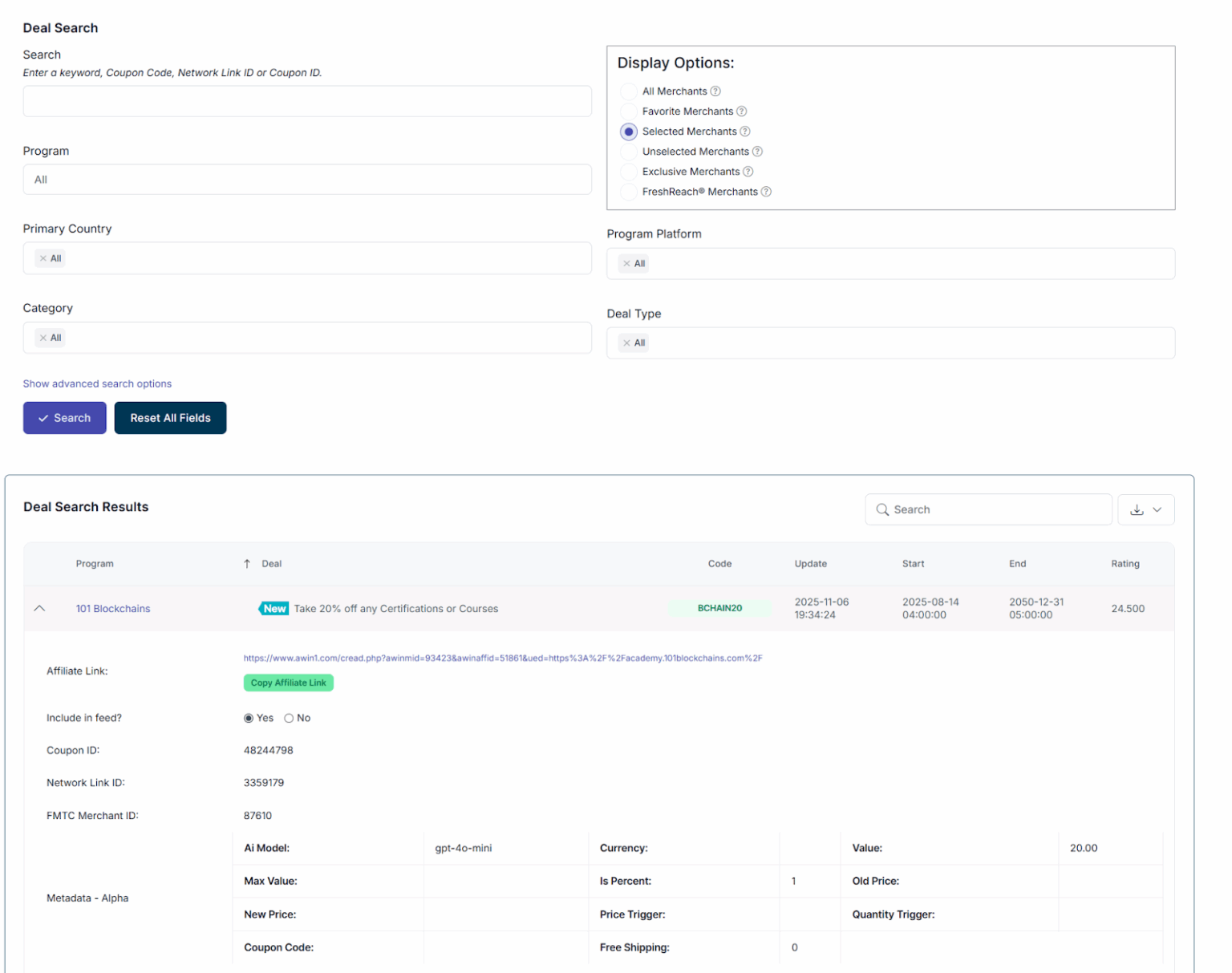
Task: Sort results by Program column header
Action: coord(95,564)
